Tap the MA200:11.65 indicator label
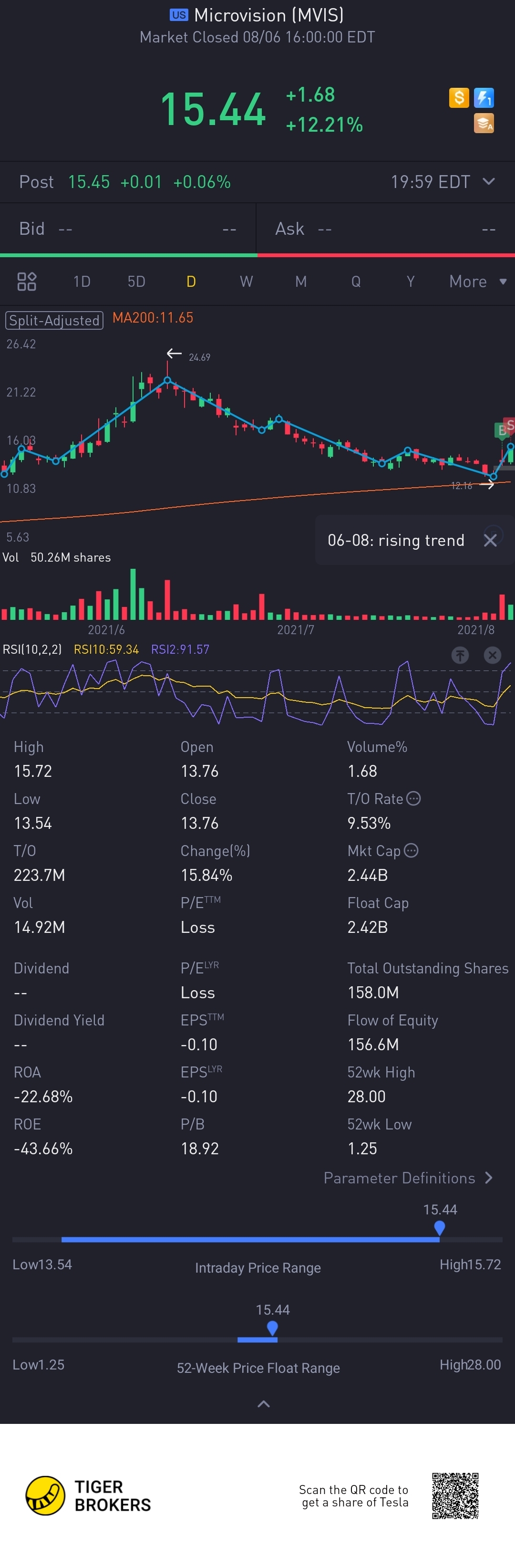Image resolution: width=515 pixels, height=1568 pixels. pyautogui.click(x=153, y=318)
